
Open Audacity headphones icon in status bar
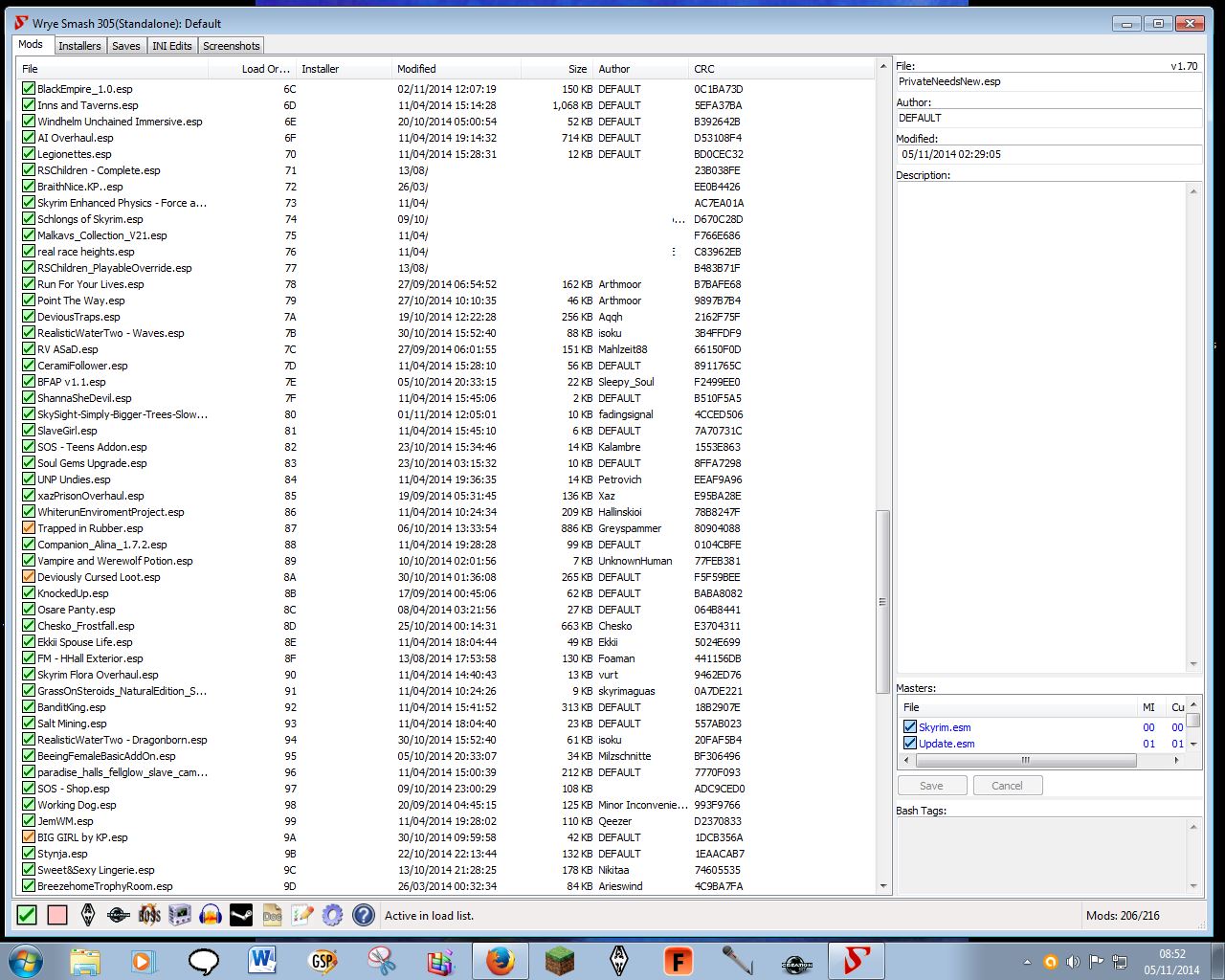click(x=211, y=915)
